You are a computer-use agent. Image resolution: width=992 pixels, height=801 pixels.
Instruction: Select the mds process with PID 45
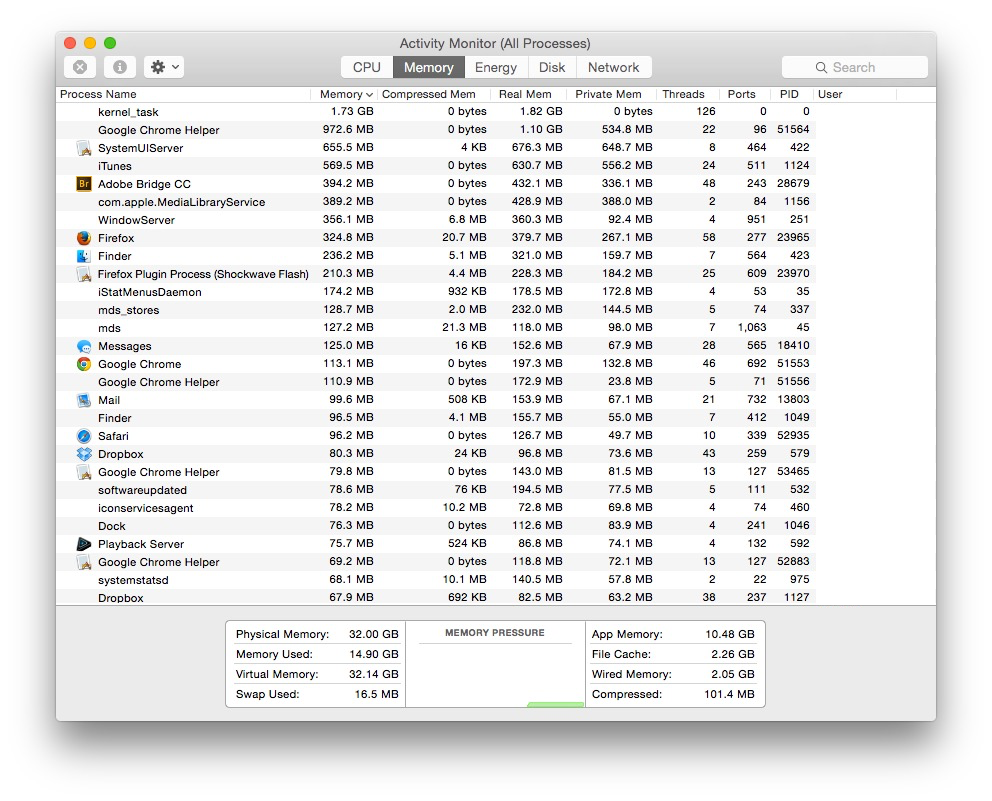click(x=436, y=328)
